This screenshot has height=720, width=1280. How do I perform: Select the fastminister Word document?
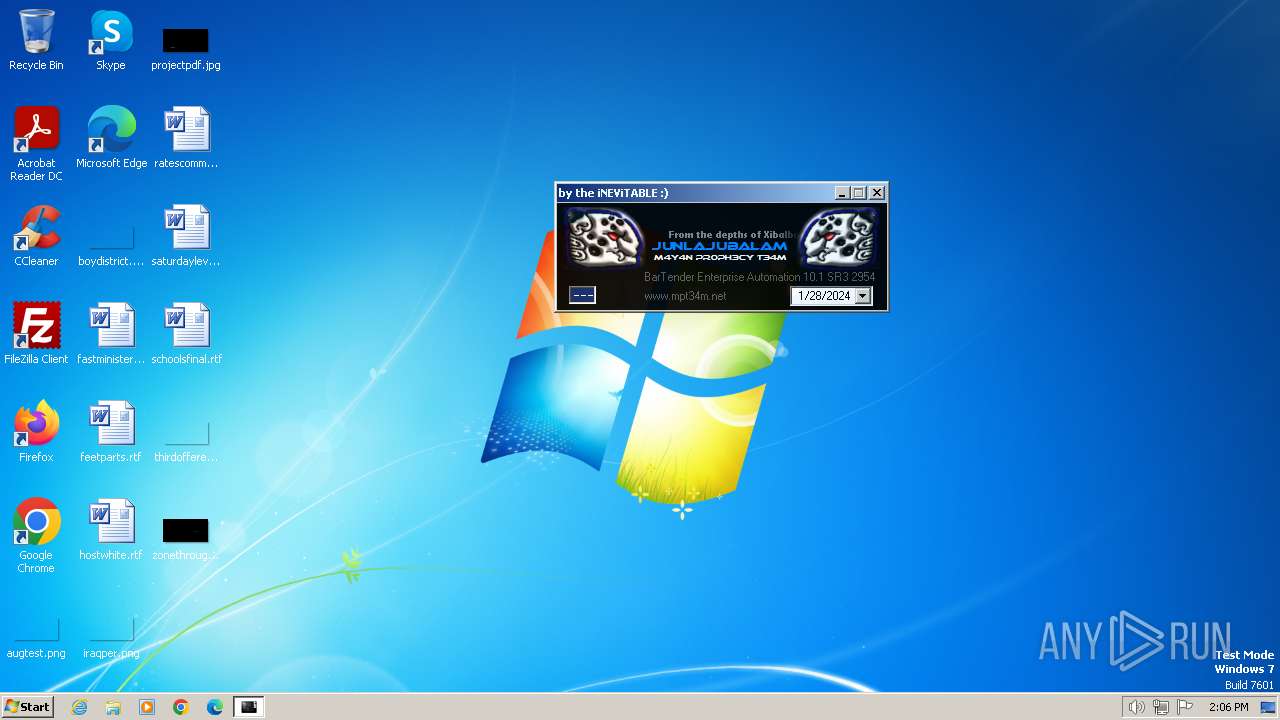coord(111,334)
